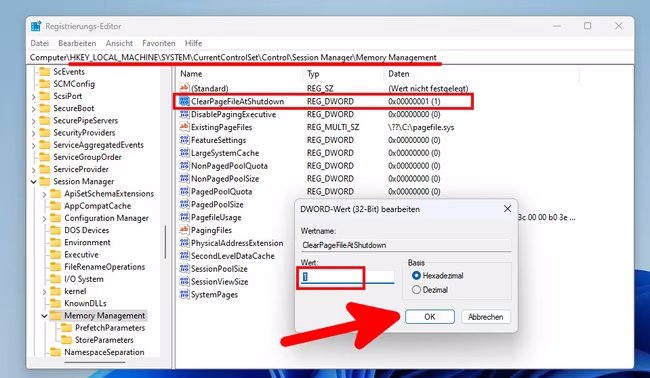Click the Environment folder icon
Viewport: 650px width, 378px height.
point(55,242)
